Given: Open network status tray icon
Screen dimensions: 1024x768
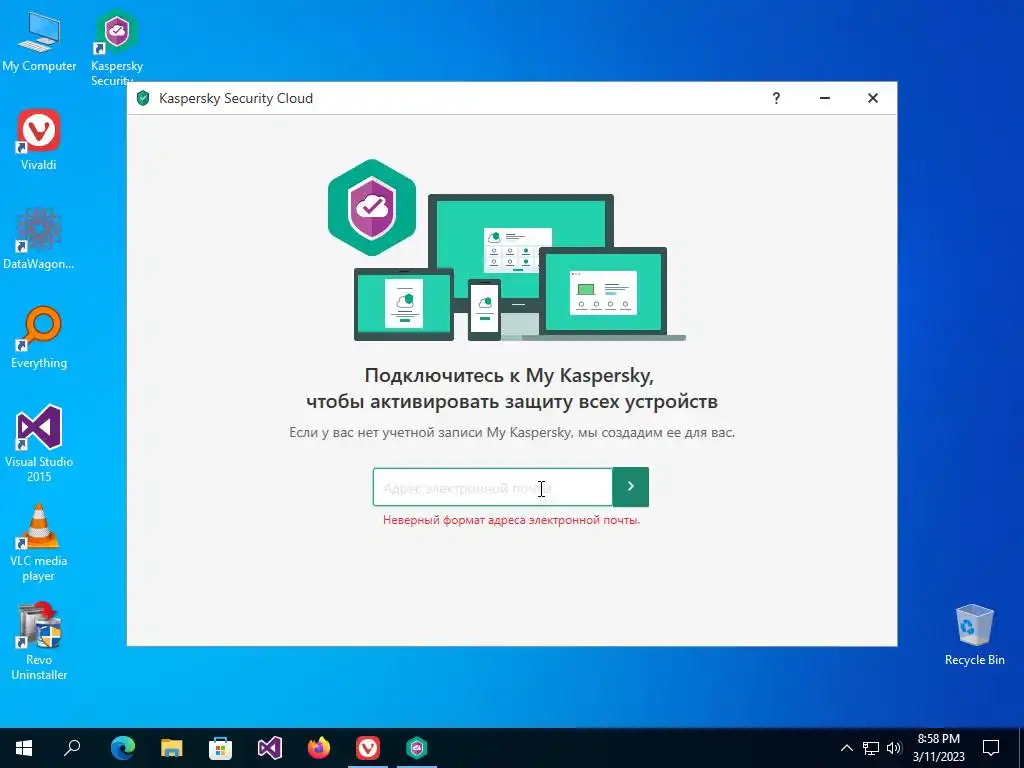Looking at the screenshot, I should pos(871,748).
